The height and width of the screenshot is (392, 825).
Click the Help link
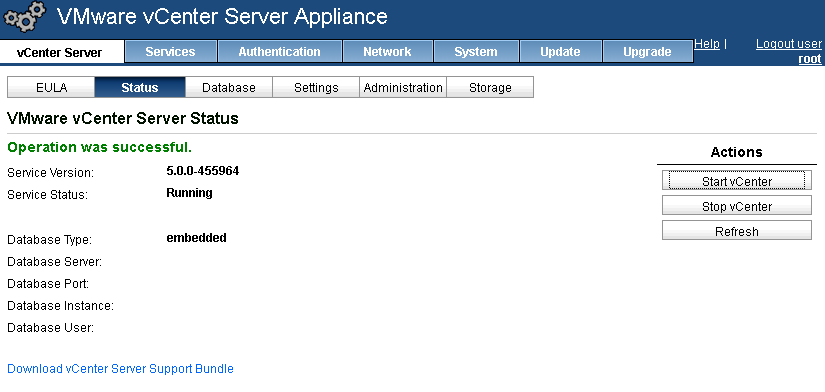click(707, 44)
